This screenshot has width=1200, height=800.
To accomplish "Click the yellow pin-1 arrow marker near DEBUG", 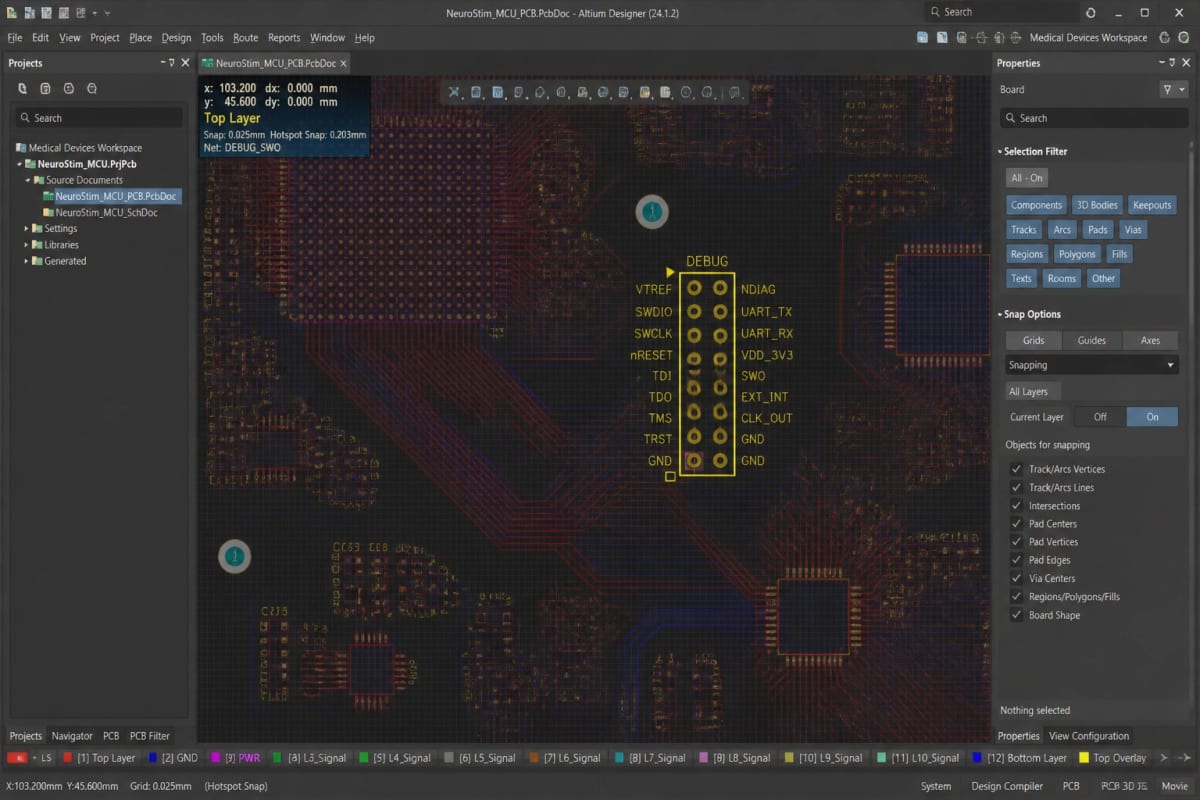I will [670, 272].
